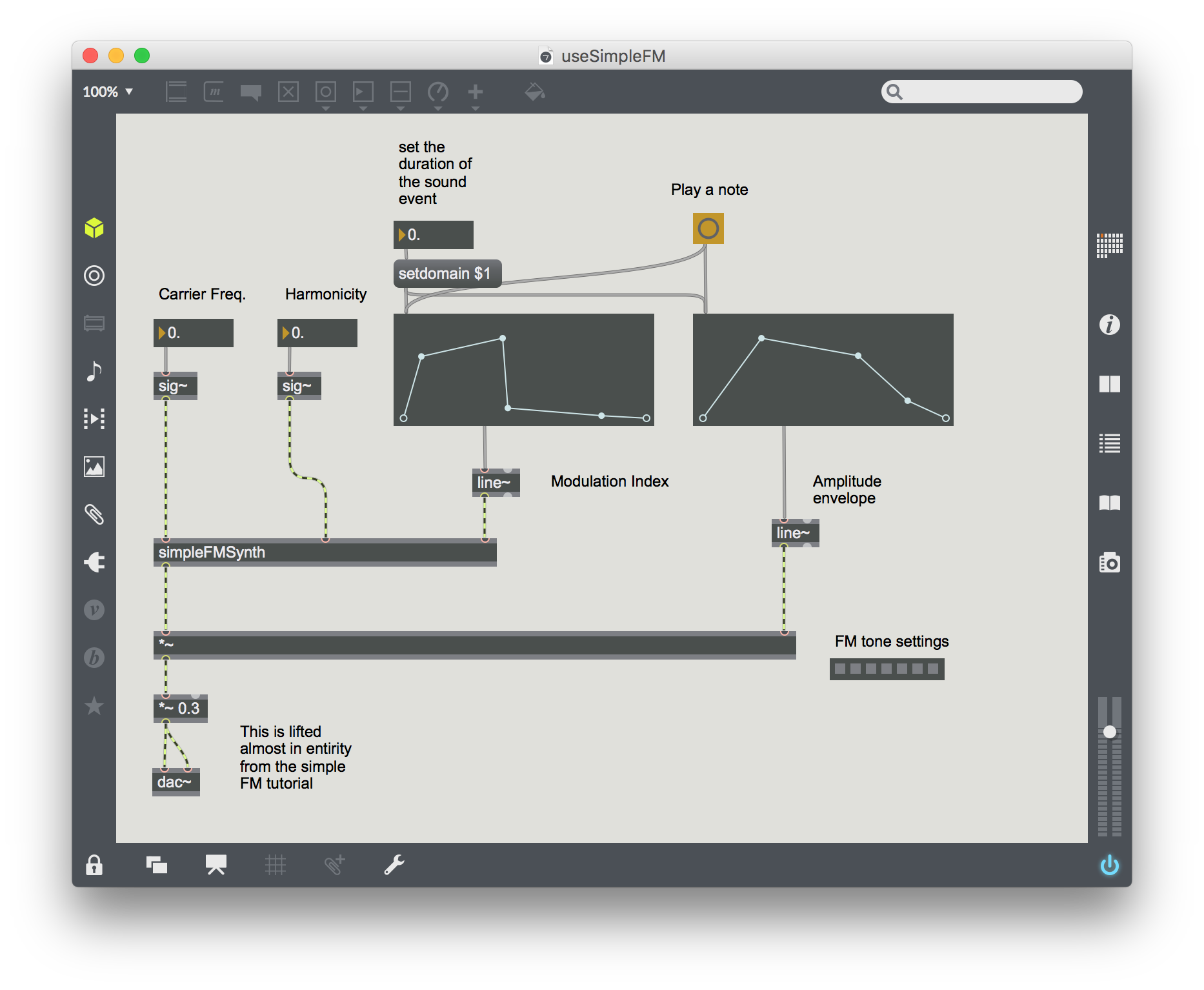The height and width of the screenshot is (990, 1204).
Task: Toggle presentation mode icon
Action: click(x=216, y=865)
